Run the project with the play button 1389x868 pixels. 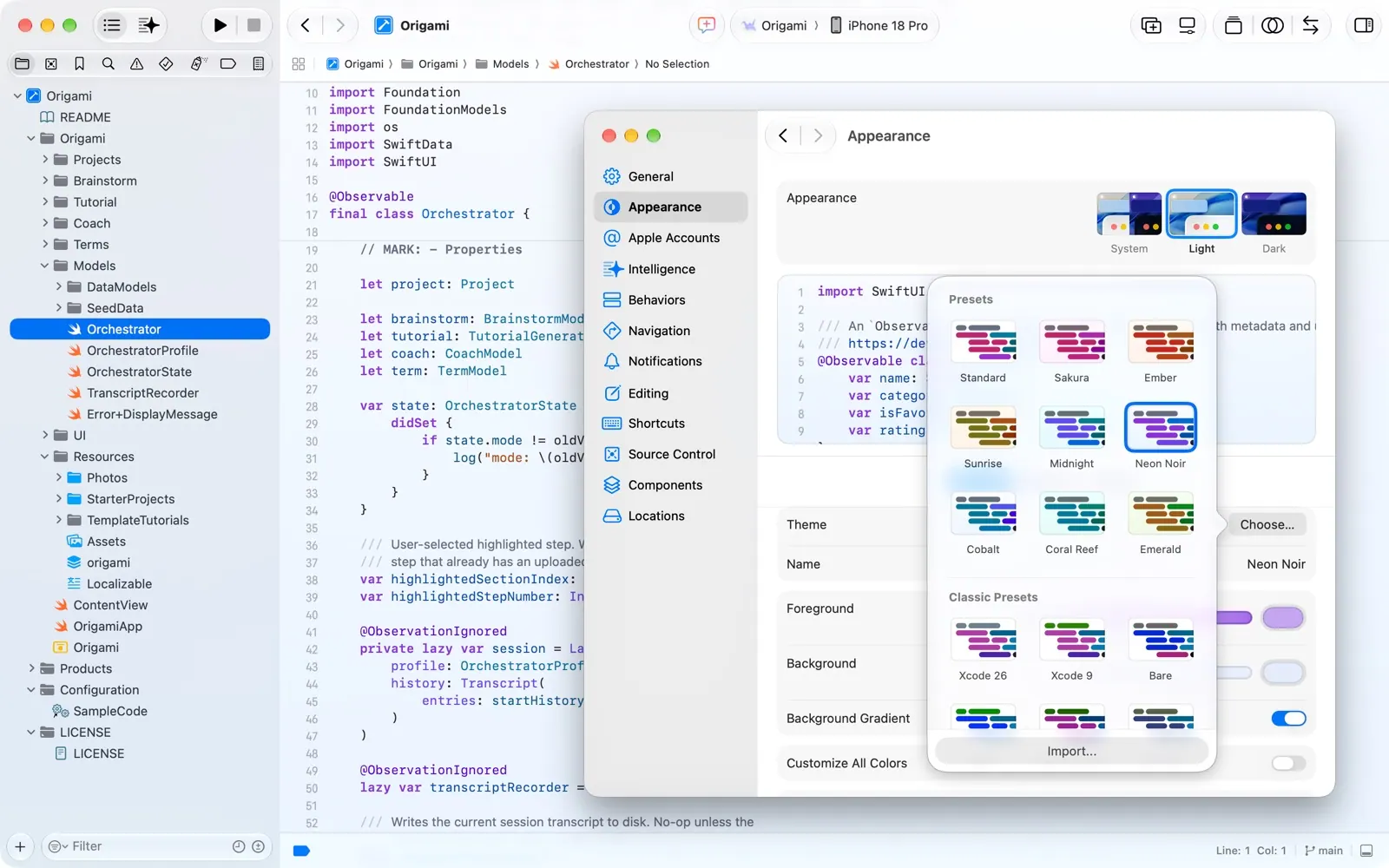point(220,25)
